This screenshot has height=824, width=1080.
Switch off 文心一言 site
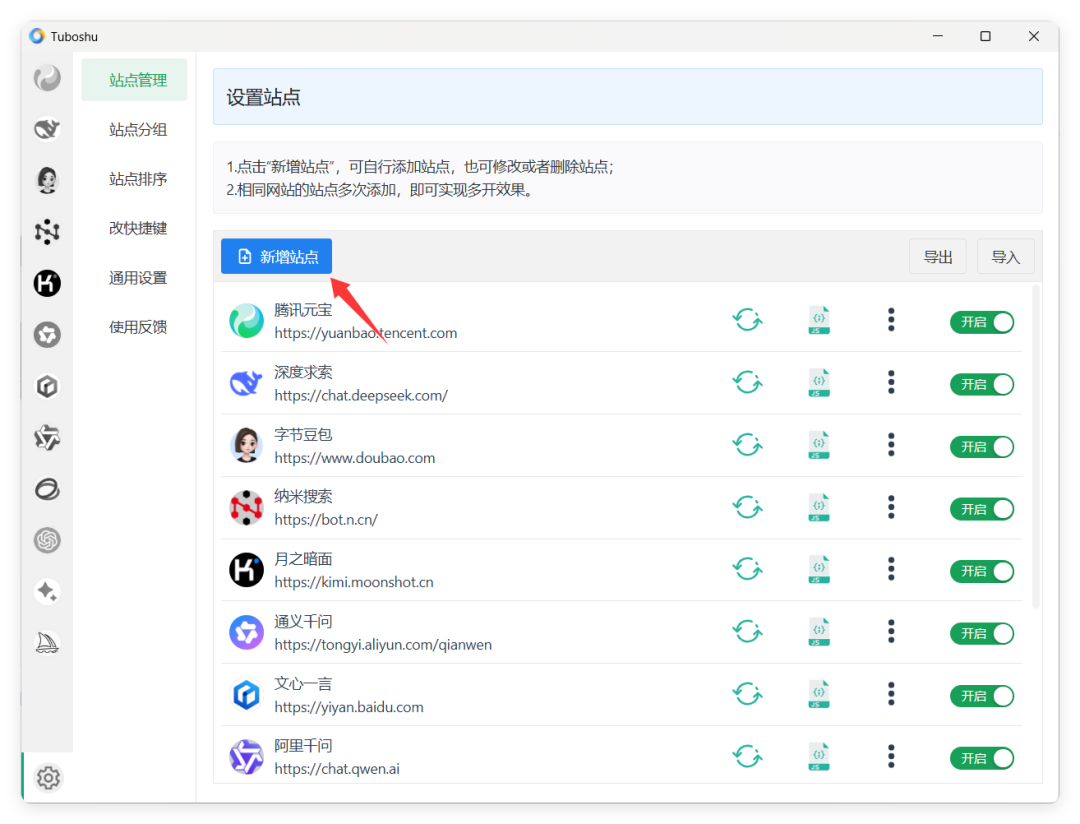(x=982, y=696)
